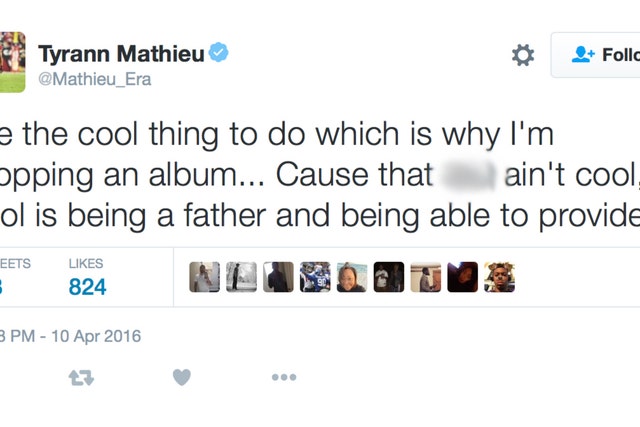Image resolution: width=640 pixels, height=427 pixels.
Task: Open third liker's dark silhouette avatar
Action: pyautogui.click(x=278, y=277)
